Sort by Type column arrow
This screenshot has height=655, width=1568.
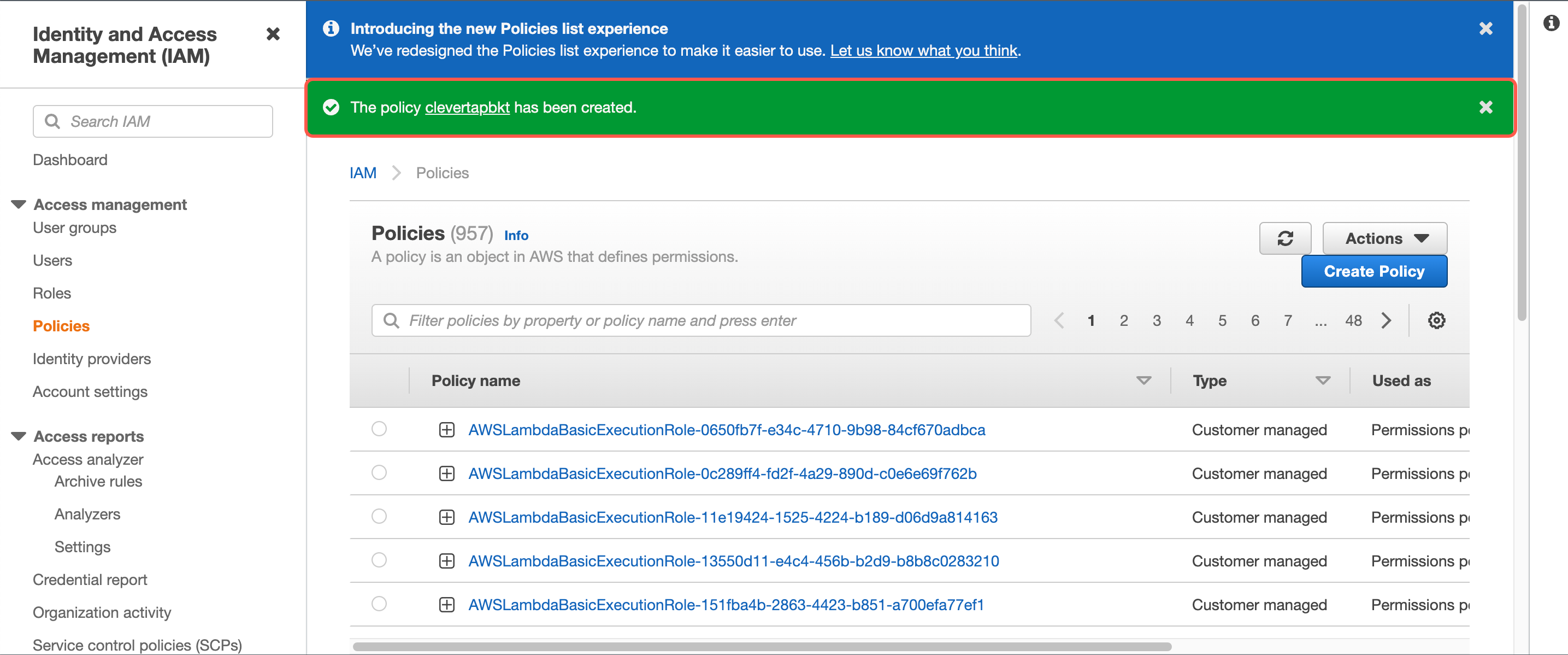pyautogui.click(x=1323, y=381)
